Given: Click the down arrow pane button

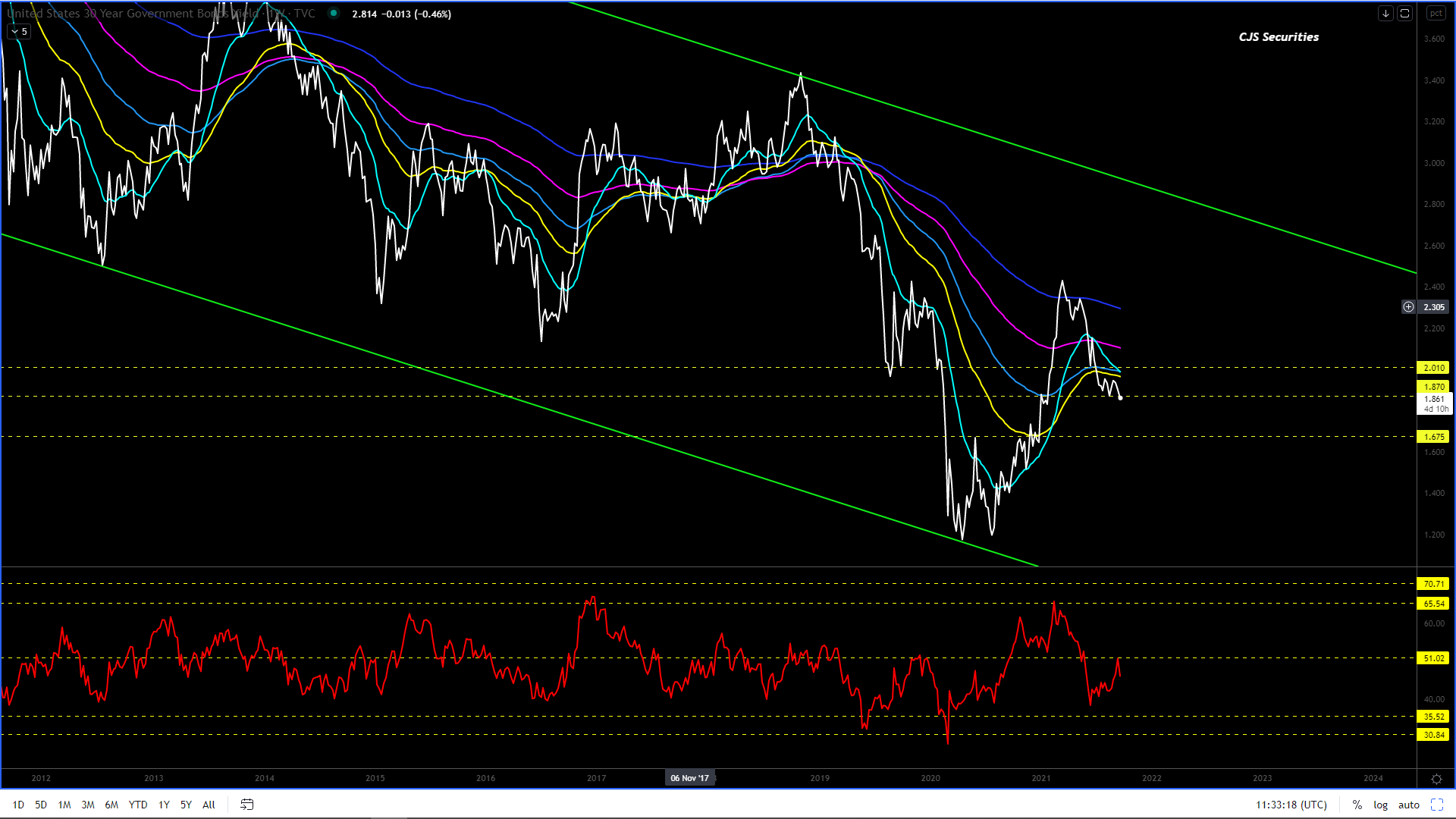Looking at the screenshot, I should click(x=1385, y=14).
